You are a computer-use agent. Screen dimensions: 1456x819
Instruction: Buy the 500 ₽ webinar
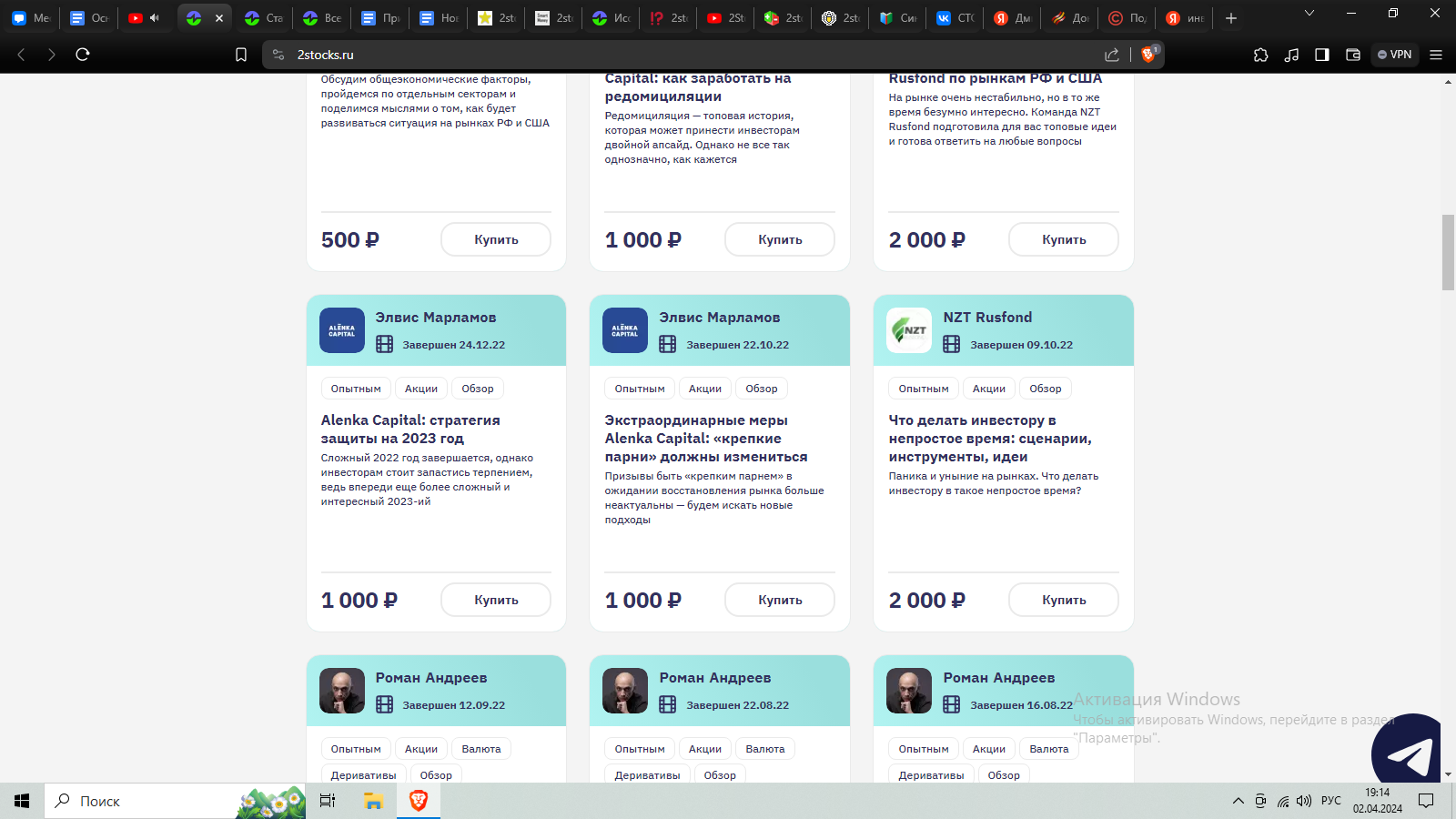point(496,239)
